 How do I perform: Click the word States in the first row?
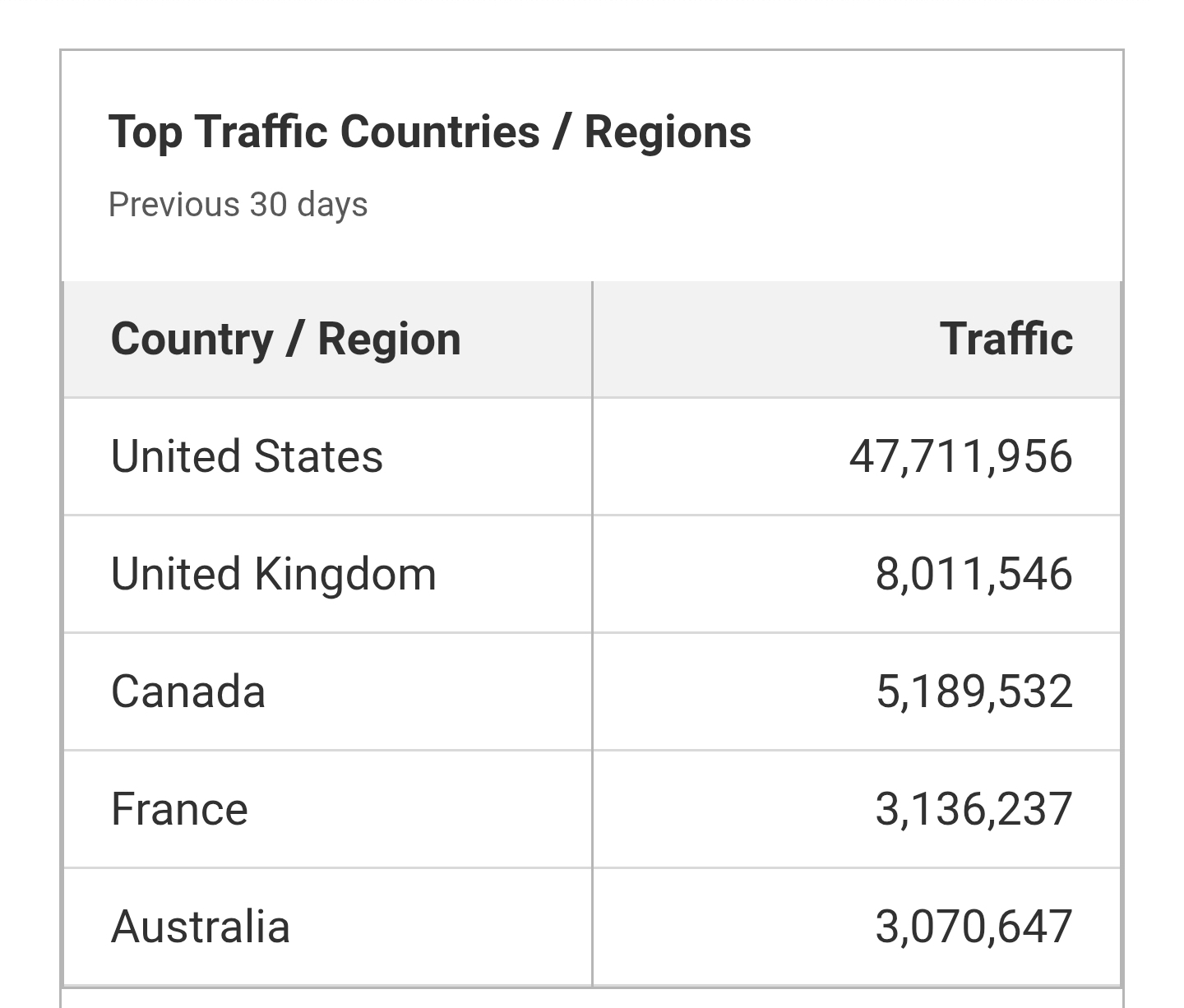(x=318, y=456)
